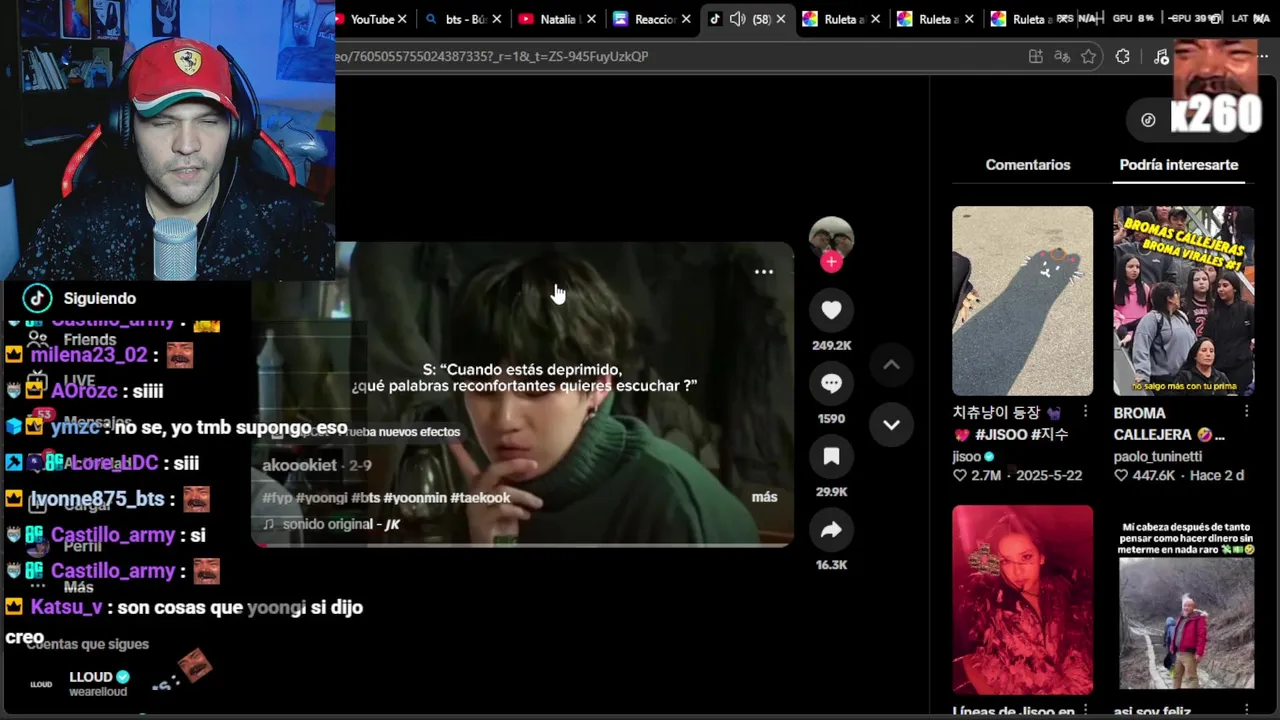The height and width of the screenshot is (720, 1280).
Task: Open the browser extensions puzzle icon
Action: [1122, 57]
